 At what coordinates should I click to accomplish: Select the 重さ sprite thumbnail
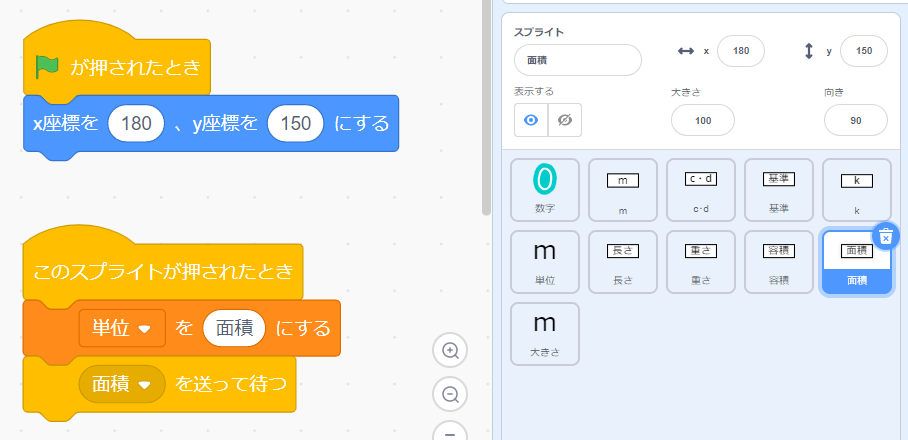[701, 262]
